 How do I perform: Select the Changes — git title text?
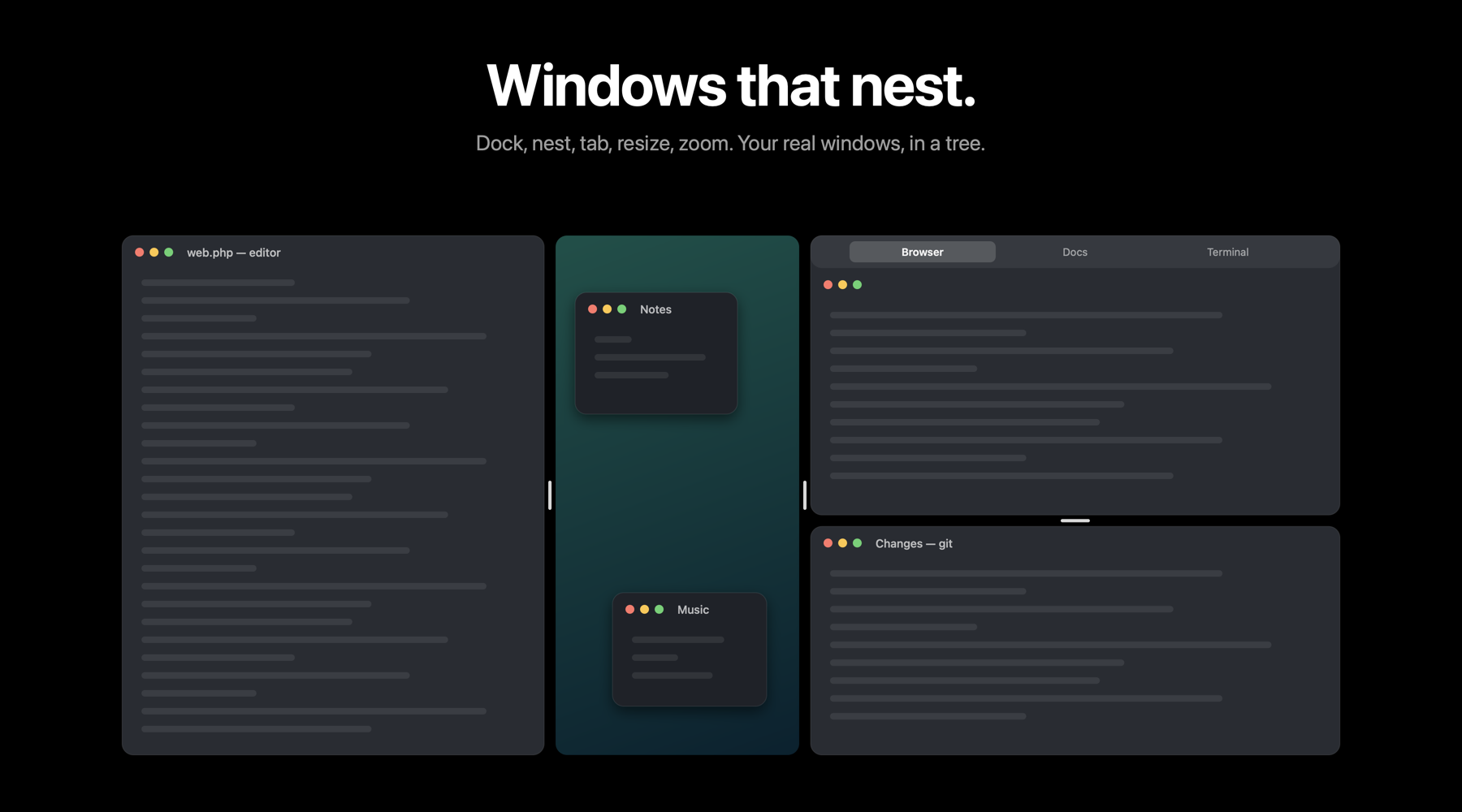coord(914,544)
